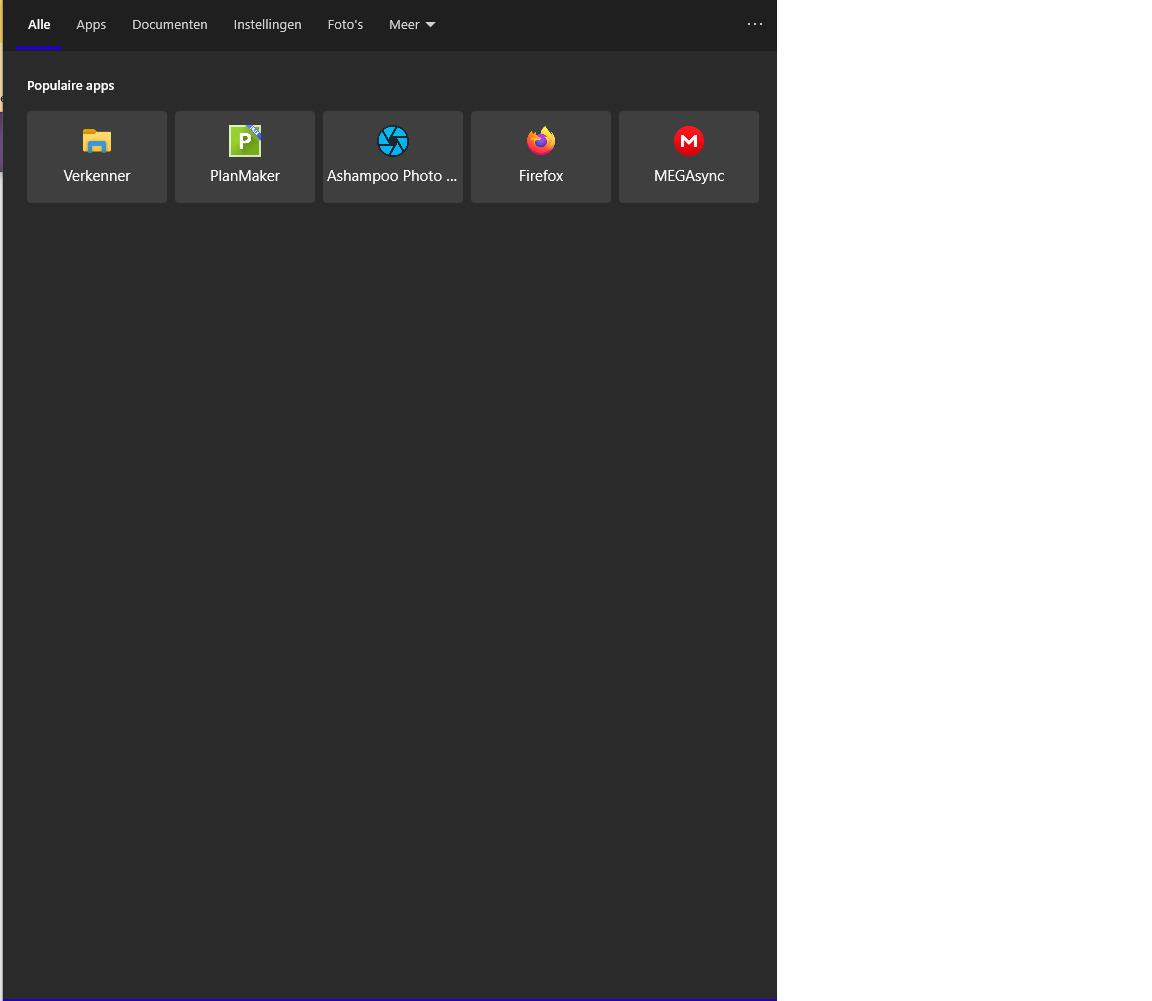Open the Verkenner file explorer tile
This screenshot has width=1152, height=1001.
97,157
